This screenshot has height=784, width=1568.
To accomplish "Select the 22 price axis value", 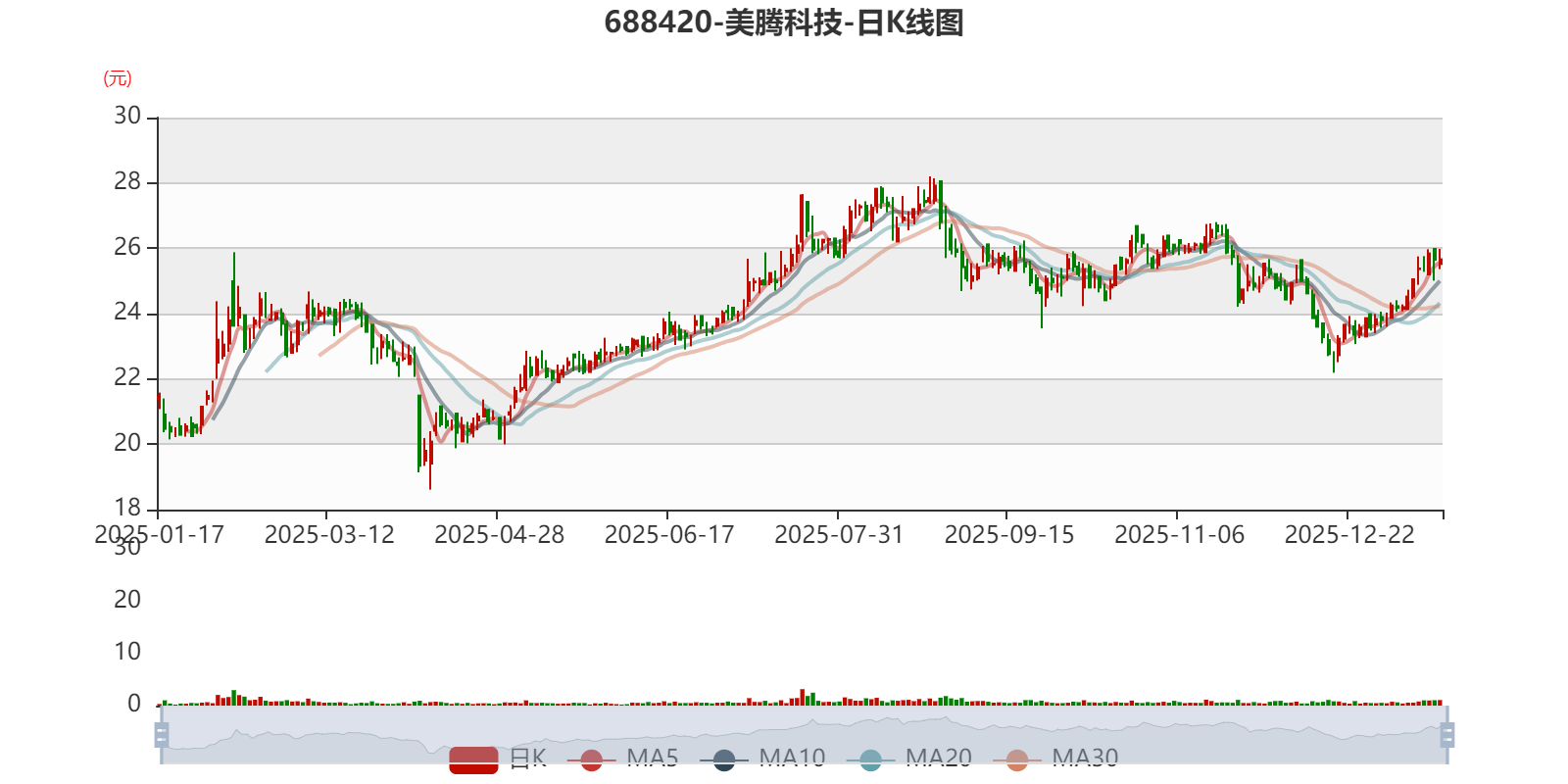I will [x=127, y=377].
